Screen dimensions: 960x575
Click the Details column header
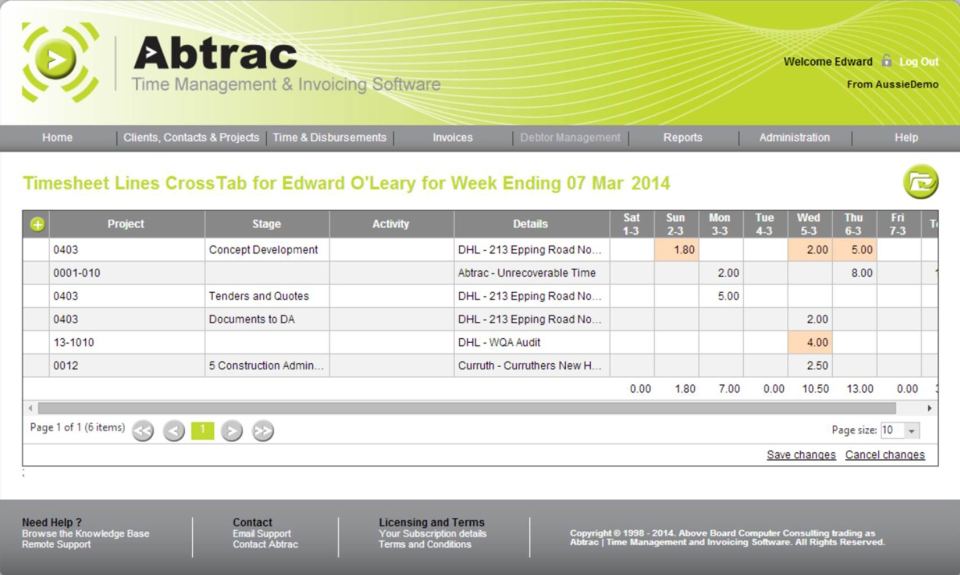coord(531,224)
